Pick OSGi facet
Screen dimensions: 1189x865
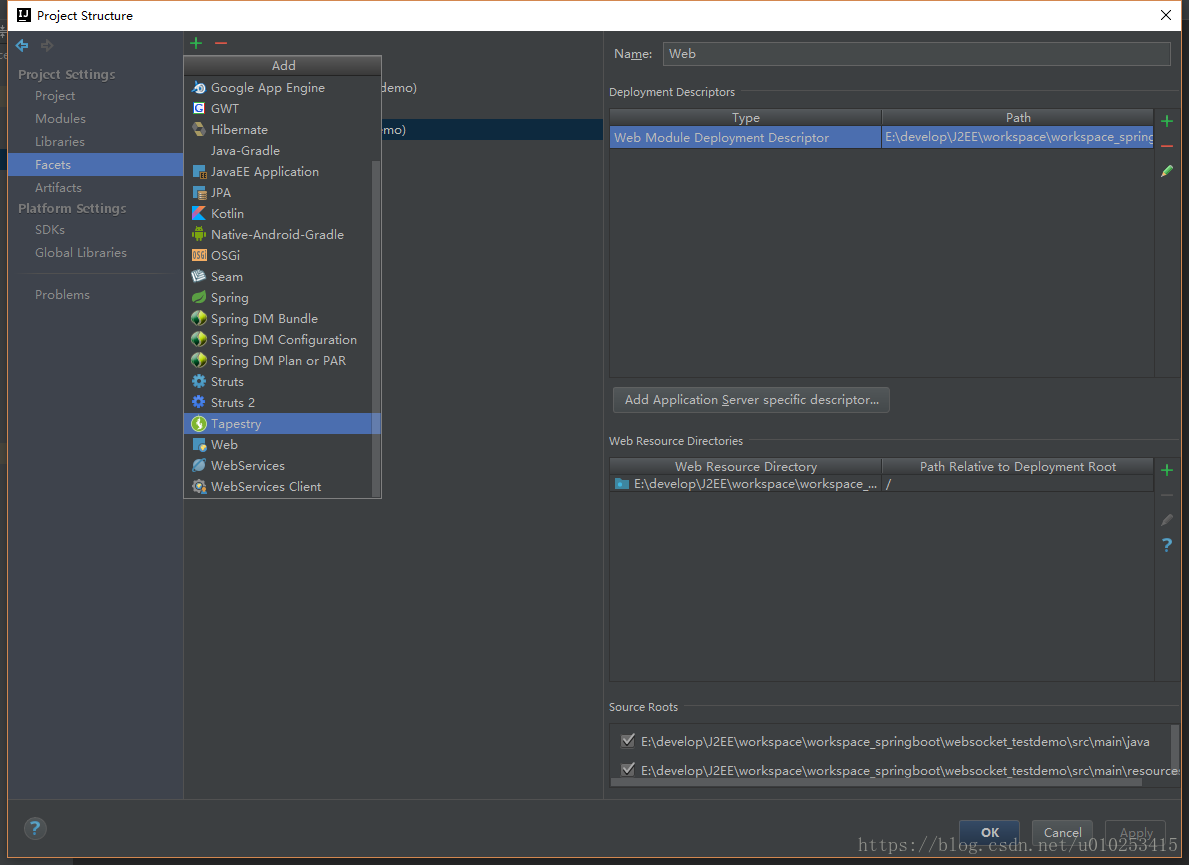click(x=278, y=255)
